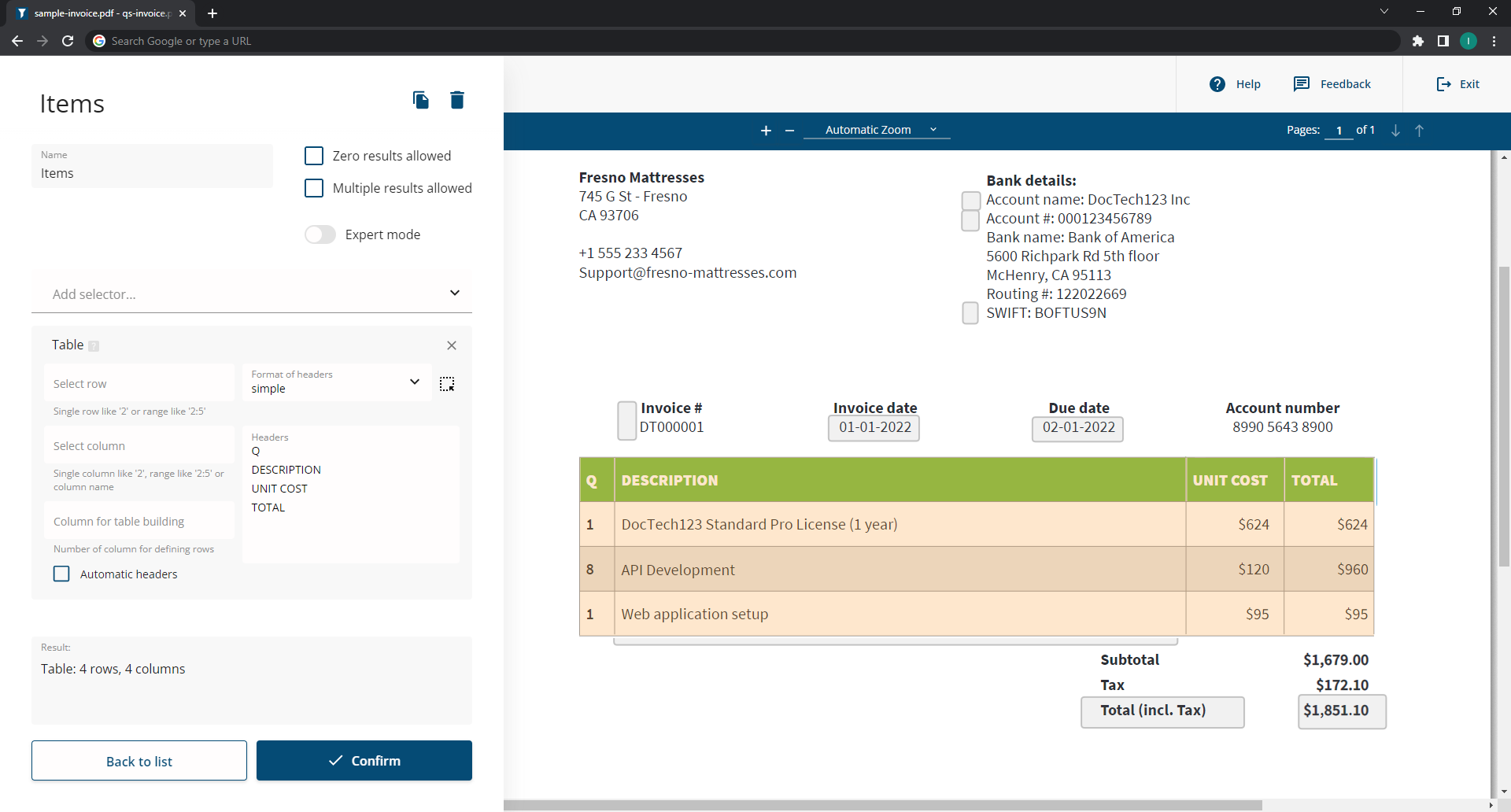The image size is (1511, 812).
Task: Tick the SWIFT checkbox in PDF
Action: point(970,313)
